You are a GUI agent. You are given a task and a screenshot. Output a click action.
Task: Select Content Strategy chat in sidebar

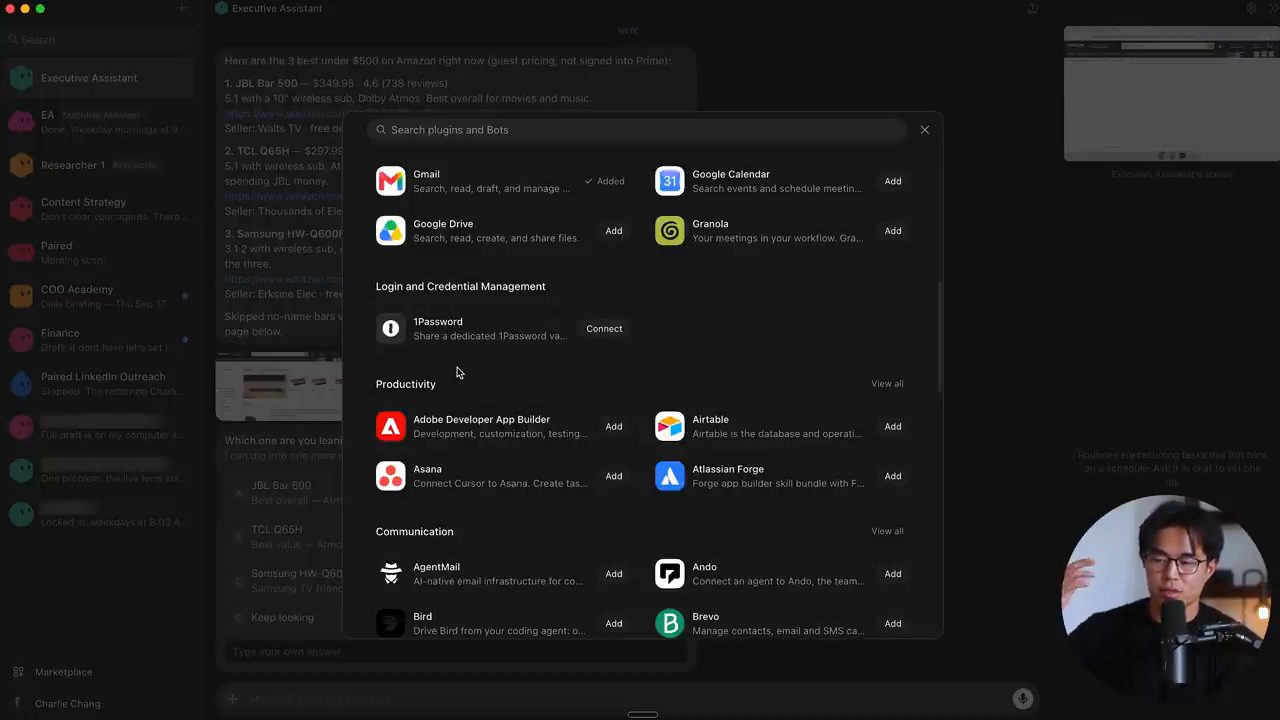tap(100, 209)
